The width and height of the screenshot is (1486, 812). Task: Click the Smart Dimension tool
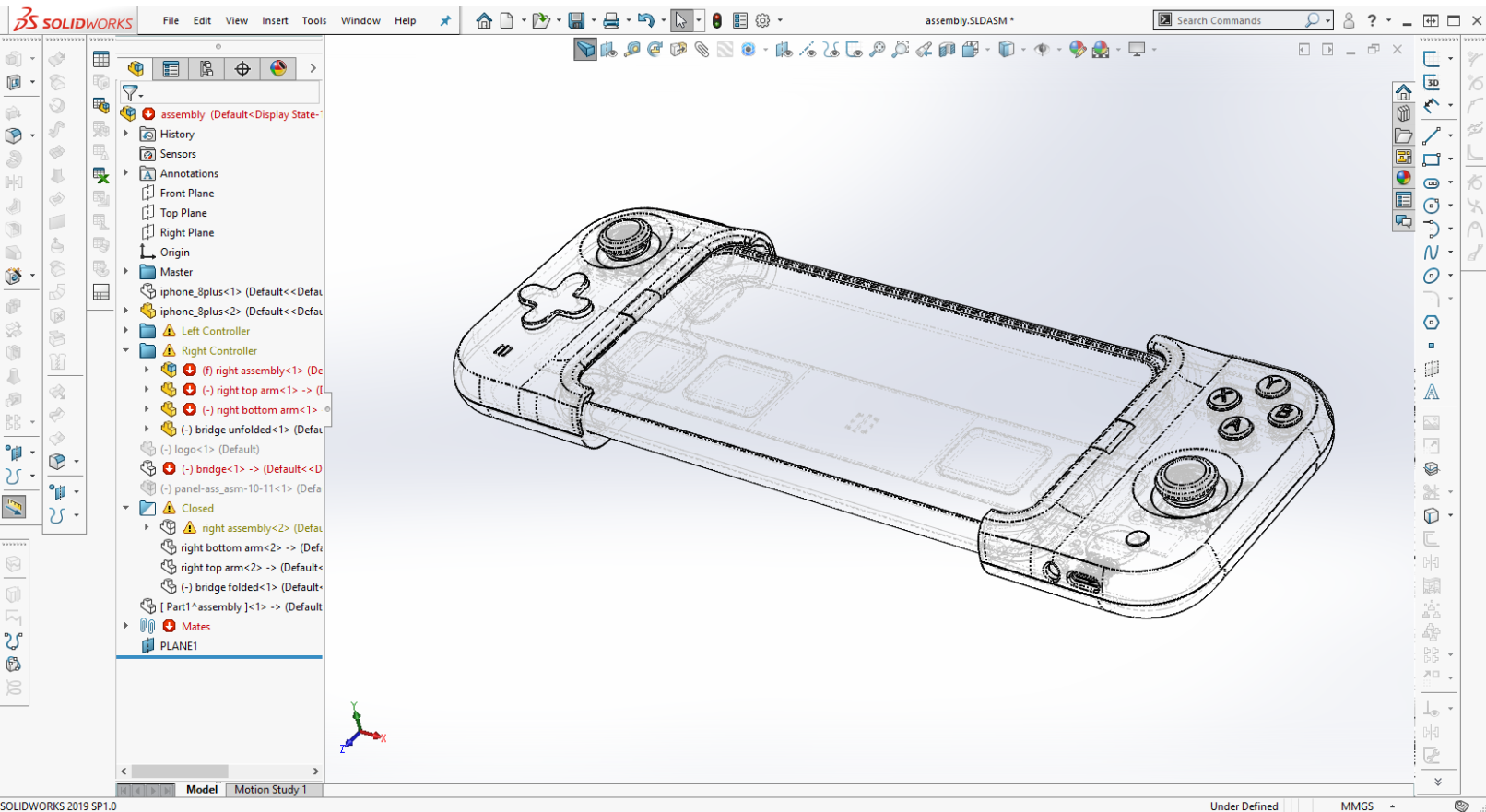pos(1431,106)
